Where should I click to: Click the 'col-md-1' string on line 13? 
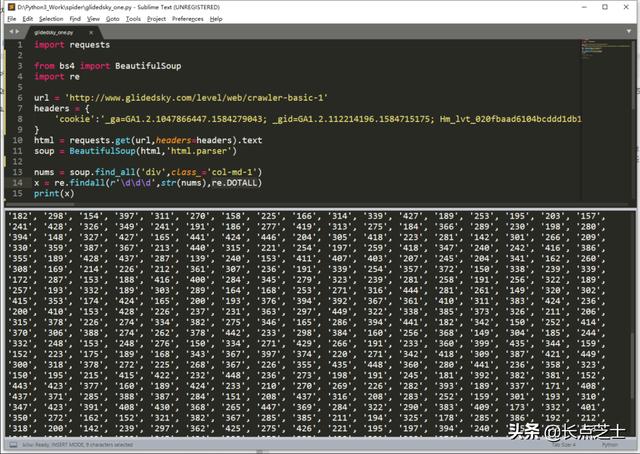click(x=232, y=172)
